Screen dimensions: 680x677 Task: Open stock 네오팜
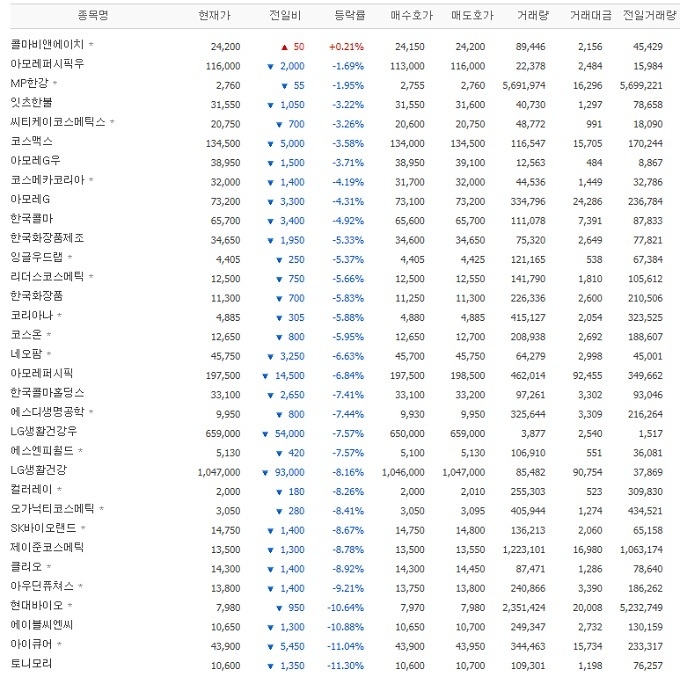click(x=26, y=354)
